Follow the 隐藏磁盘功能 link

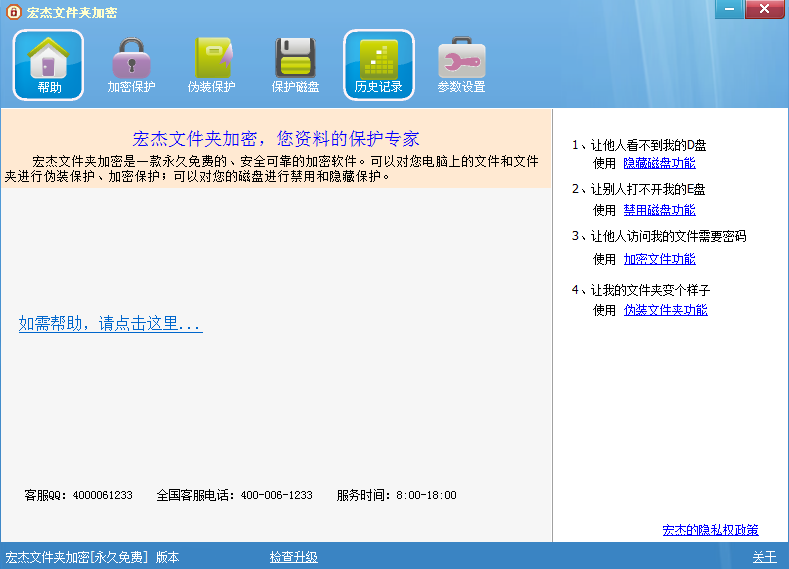point(659,163)
